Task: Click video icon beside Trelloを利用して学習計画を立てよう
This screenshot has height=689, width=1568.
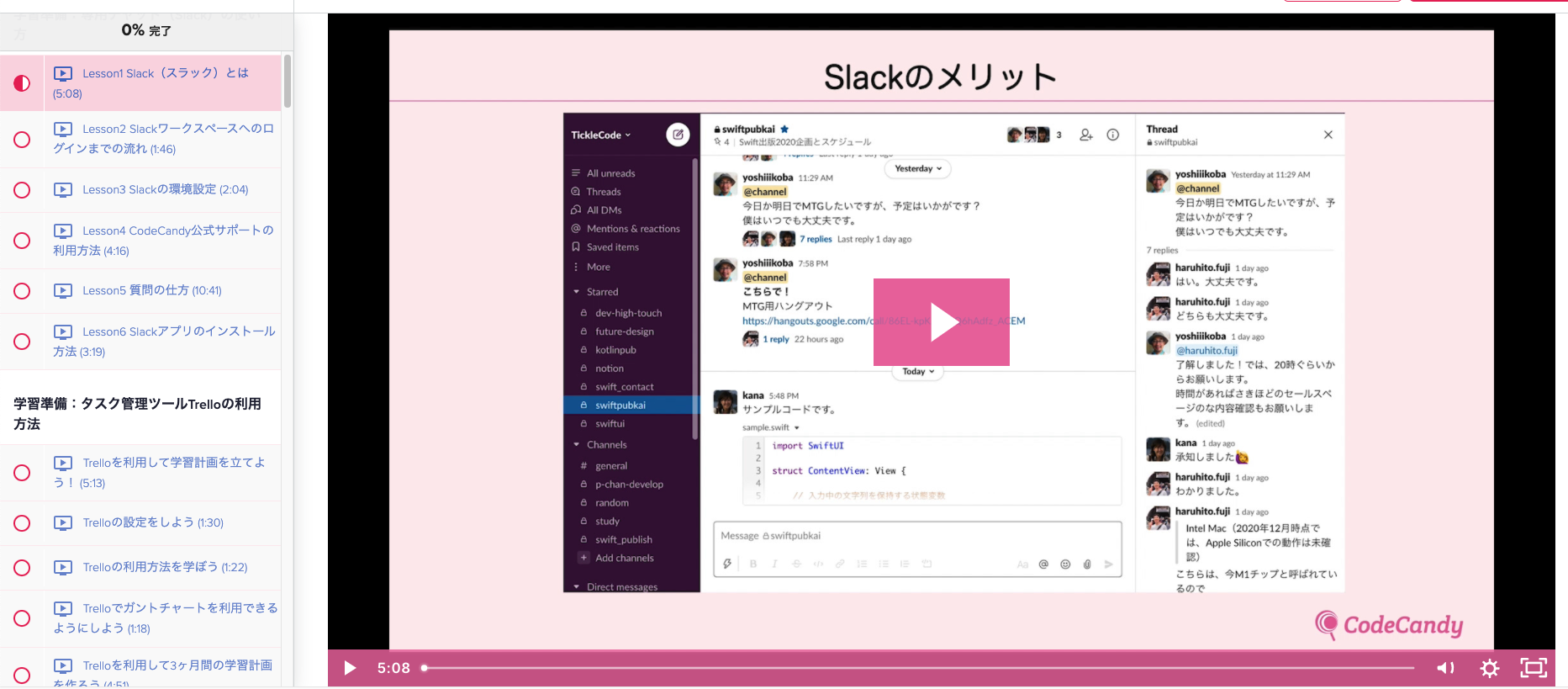Action: pyautogui.click(x=63, y=463)
